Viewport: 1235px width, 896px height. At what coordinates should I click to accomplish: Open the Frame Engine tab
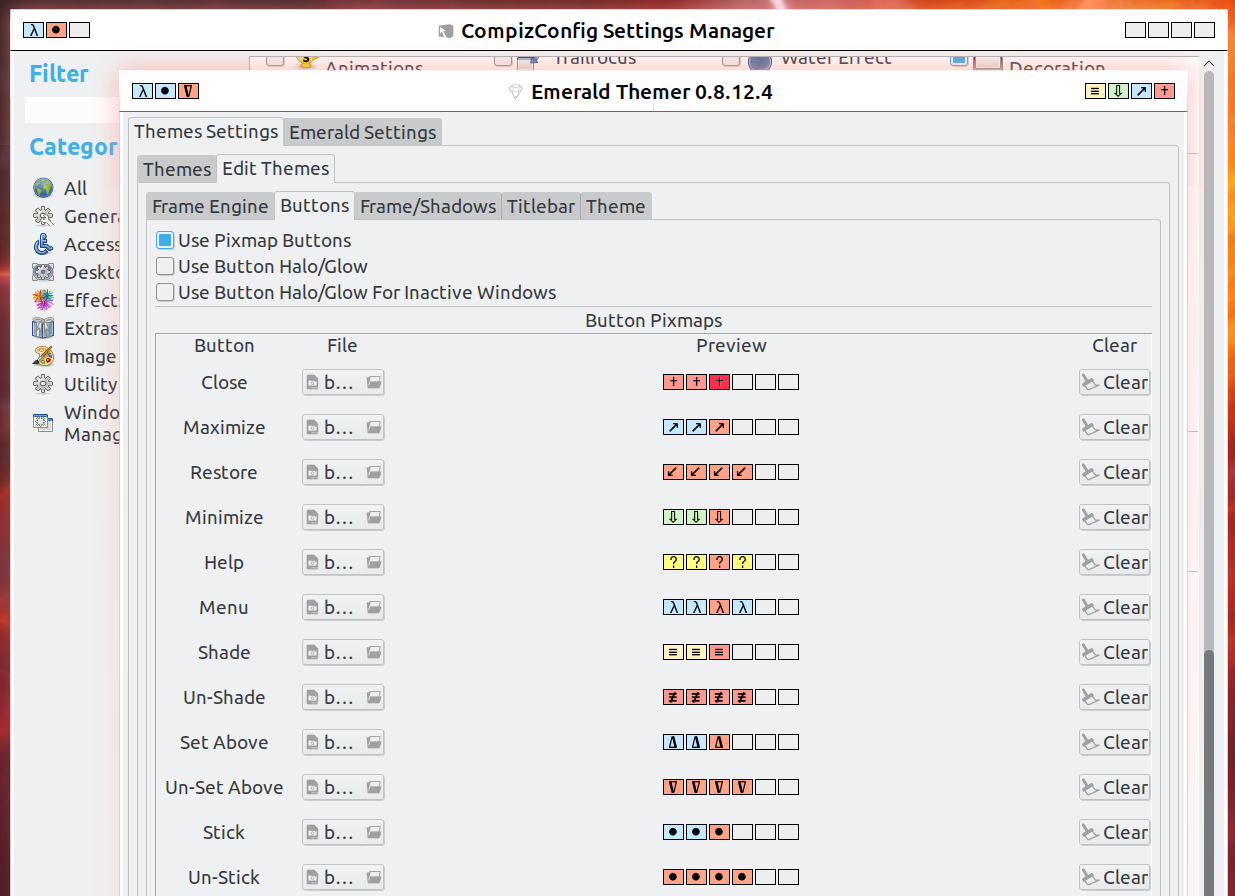(x=210, y=207)
